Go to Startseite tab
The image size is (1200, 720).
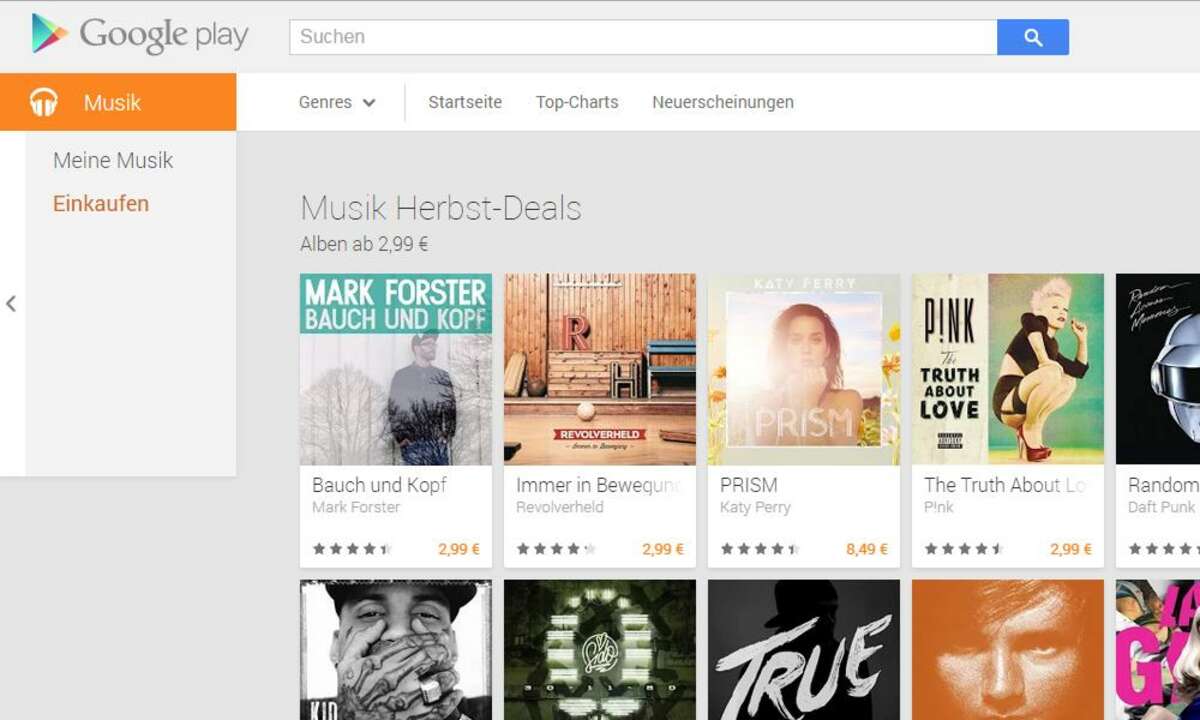click(x=465, y=102)
